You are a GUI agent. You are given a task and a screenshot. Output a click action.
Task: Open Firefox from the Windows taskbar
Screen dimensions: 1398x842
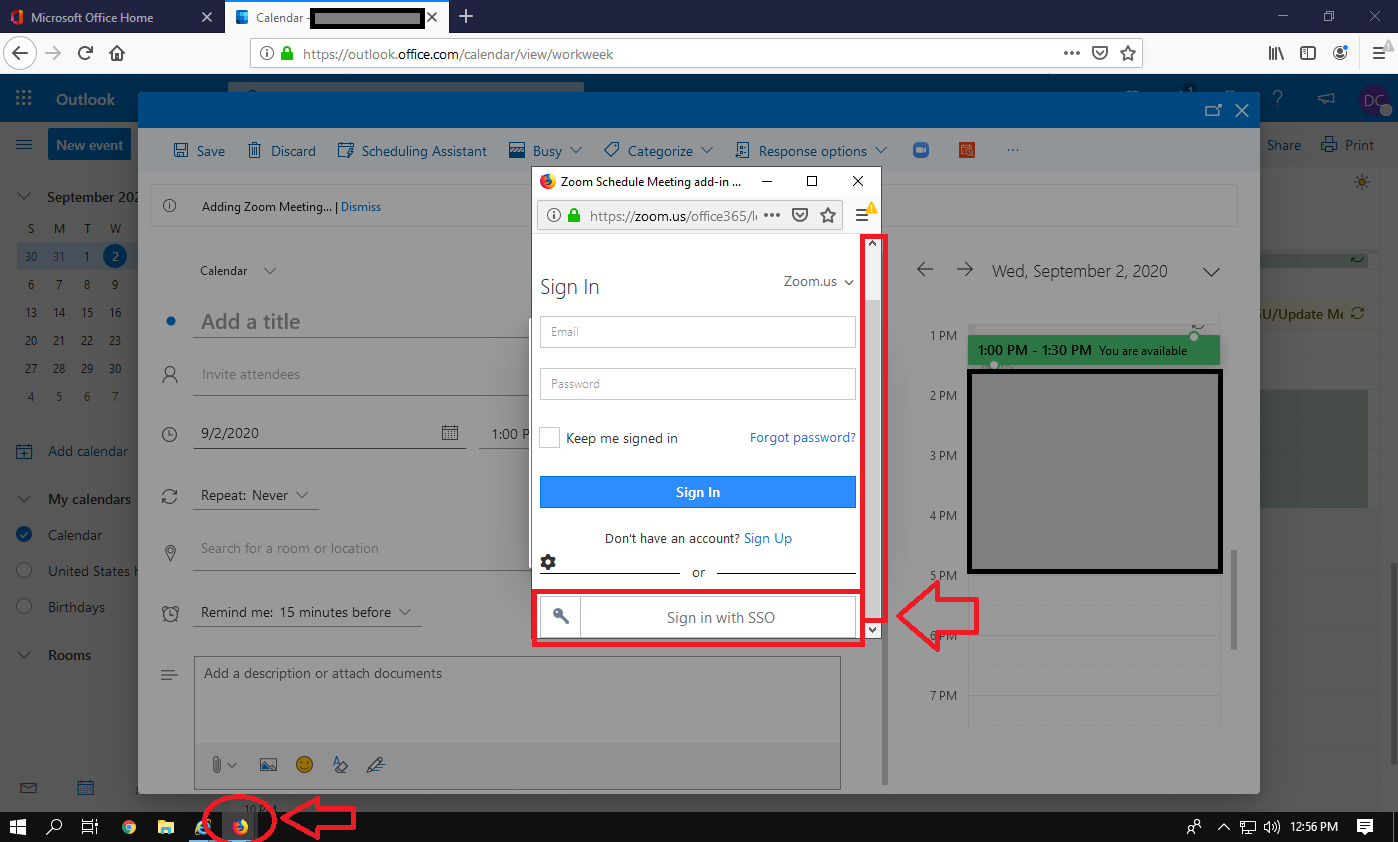(x=240, y=827)
